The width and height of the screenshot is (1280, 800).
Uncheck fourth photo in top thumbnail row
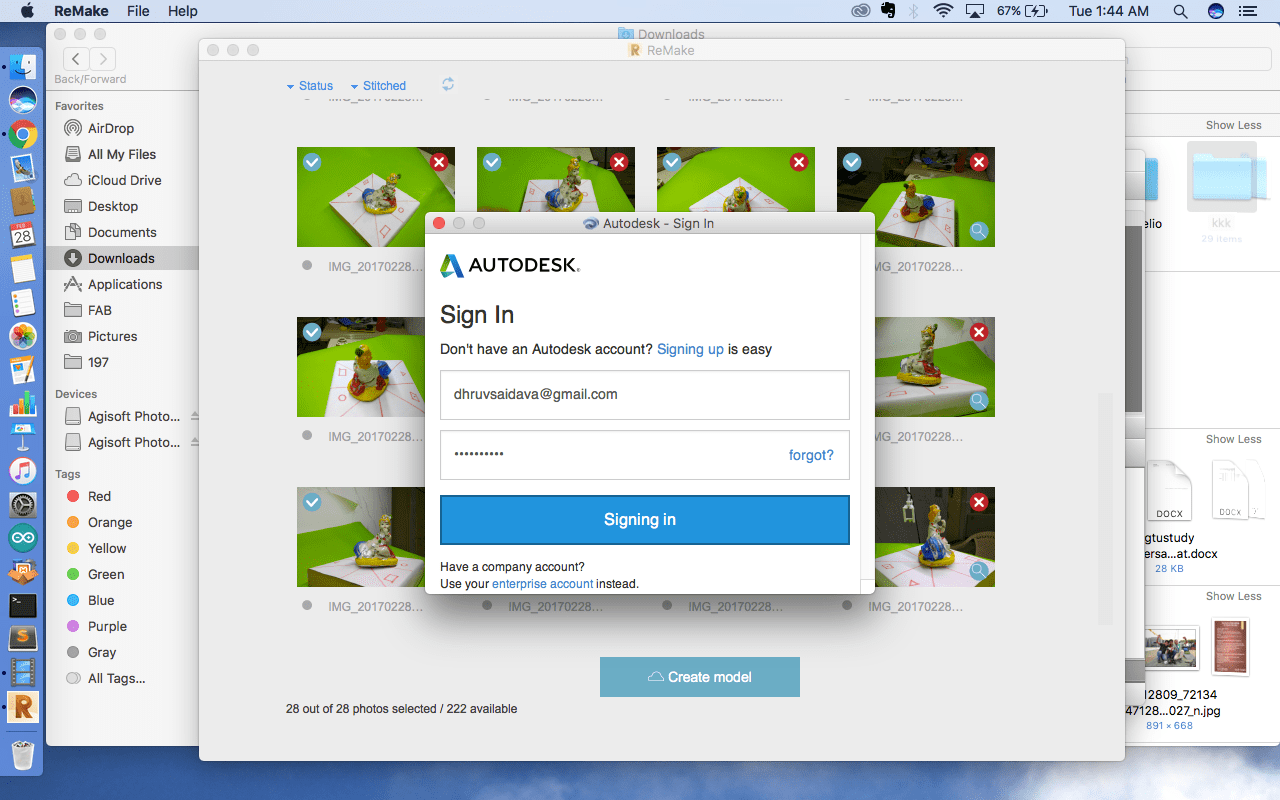852,162
